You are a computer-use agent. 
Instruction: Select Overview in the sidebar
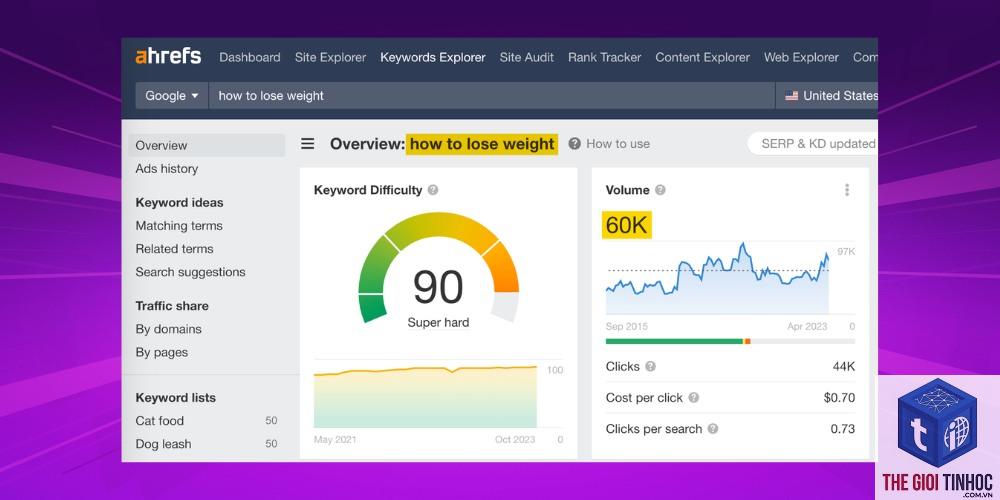(x=207, y=145)
